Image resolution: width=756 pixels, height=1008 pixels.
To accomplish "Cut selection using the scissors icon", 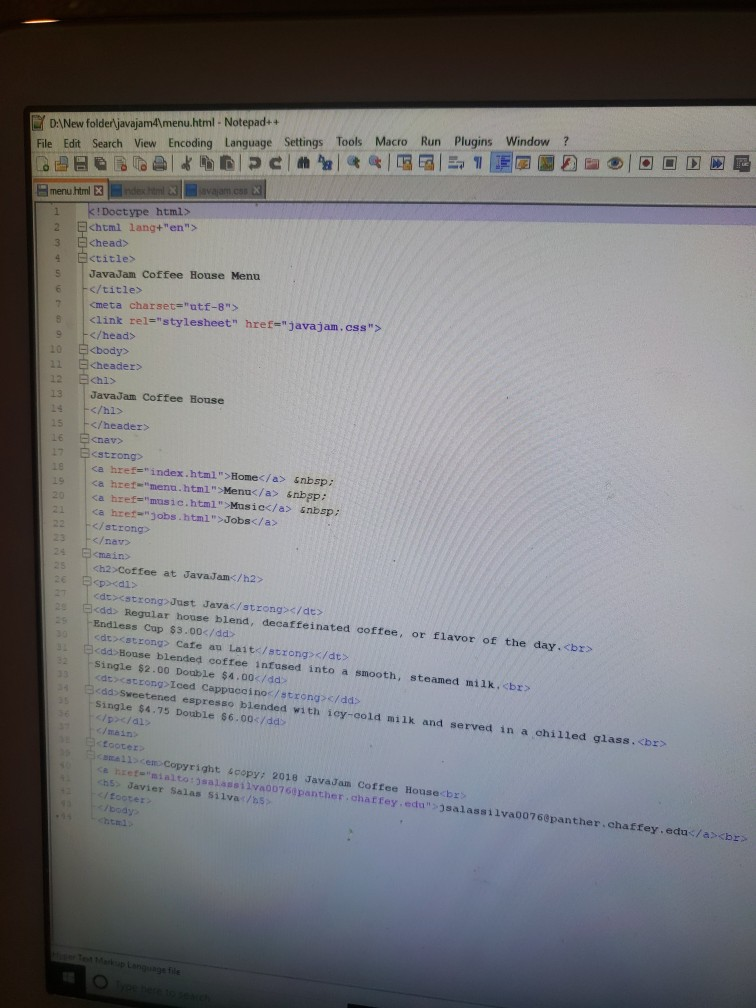I will 186,163.
